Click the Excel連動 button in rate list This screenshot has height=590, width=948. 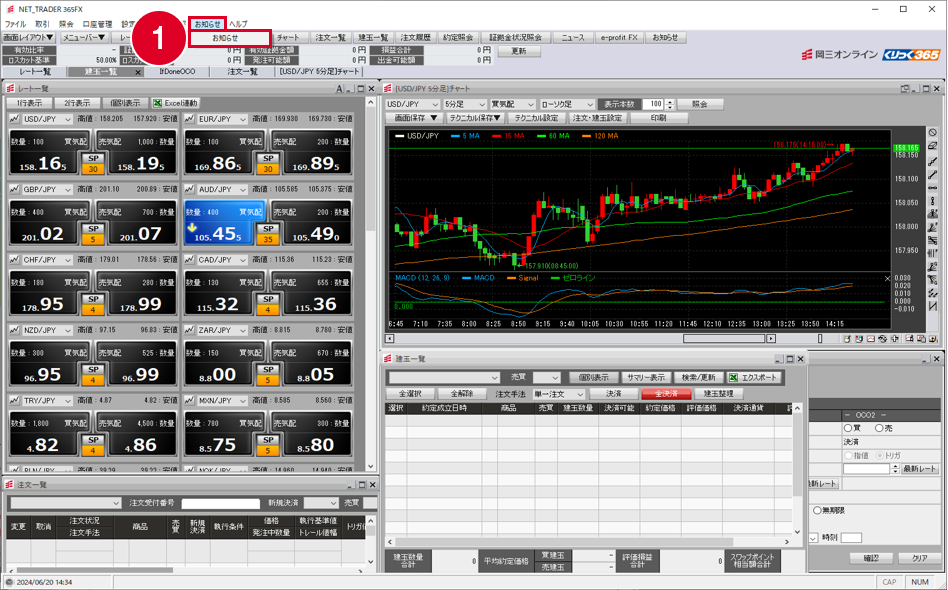175,103
